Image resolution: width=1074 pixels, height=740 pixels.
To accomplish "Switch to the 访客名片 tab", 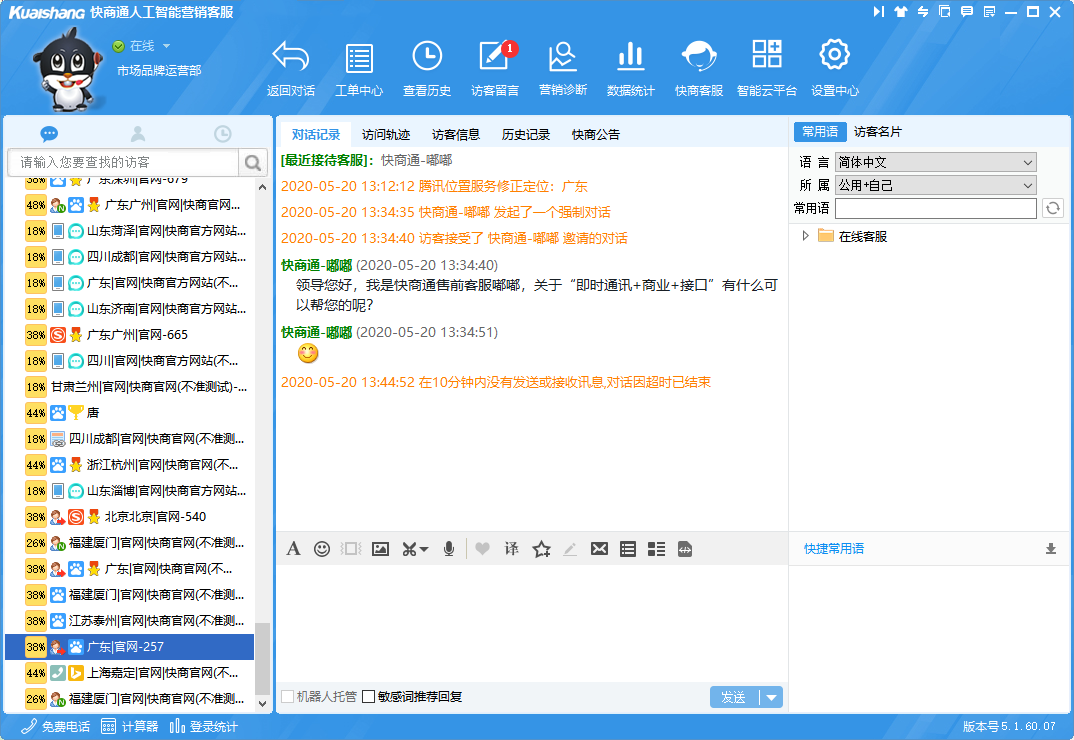I will 877,132.
